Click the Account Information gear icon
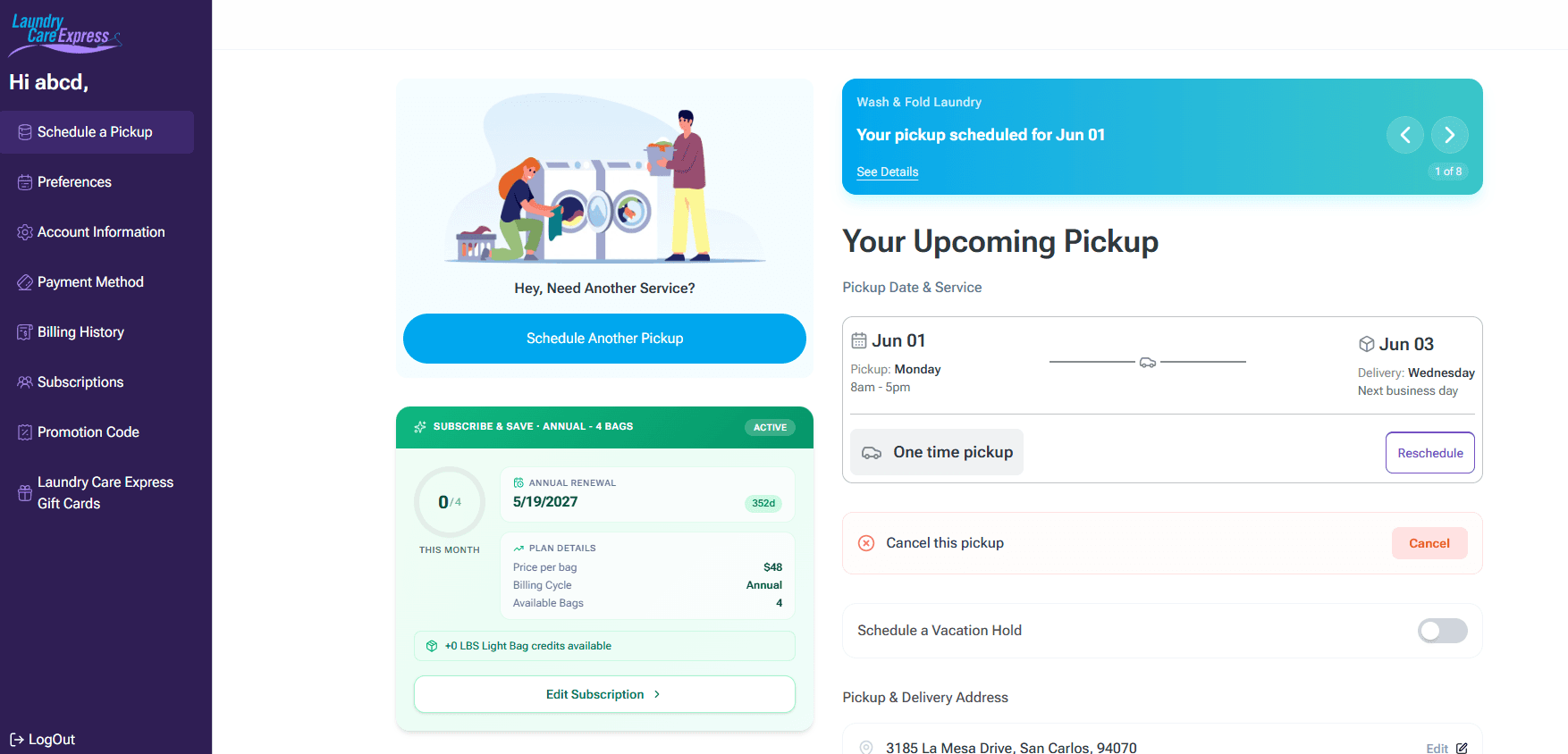Screen dimensions: 1568x754 point(25,232)
